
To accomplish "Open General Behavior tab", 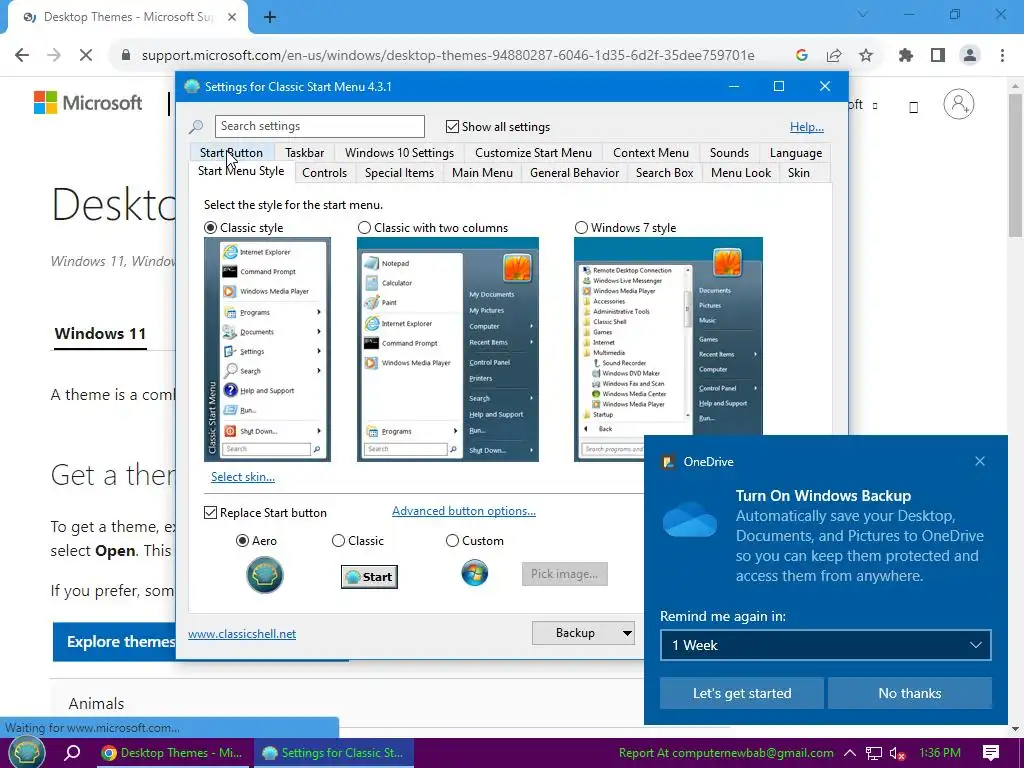I will pos(574,173).
